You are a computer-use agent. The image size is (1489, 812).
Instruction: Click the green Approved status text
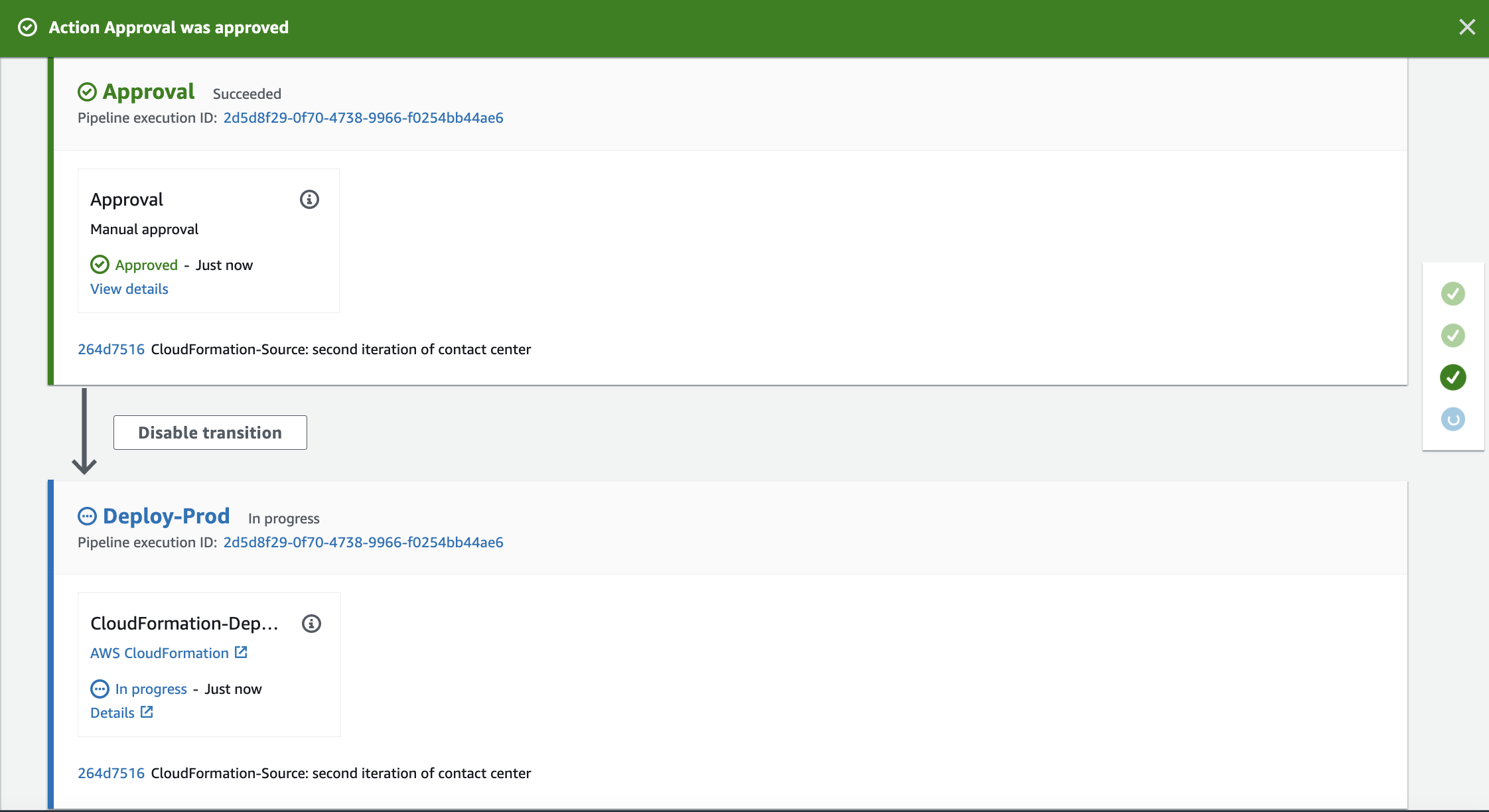(147, 265)
